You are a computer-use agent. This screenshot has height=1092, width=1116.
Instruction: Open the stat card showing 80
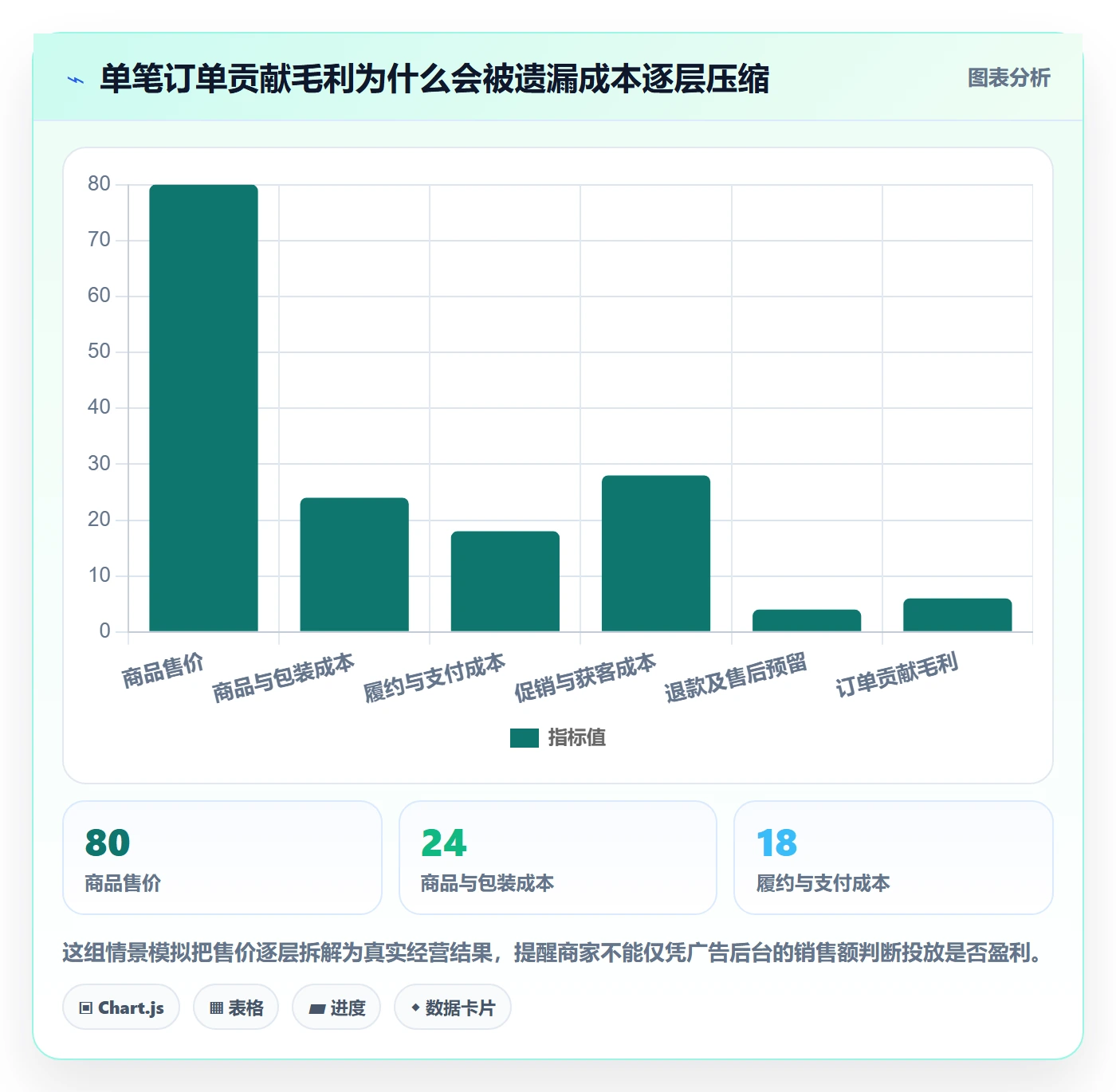point(222,858)
